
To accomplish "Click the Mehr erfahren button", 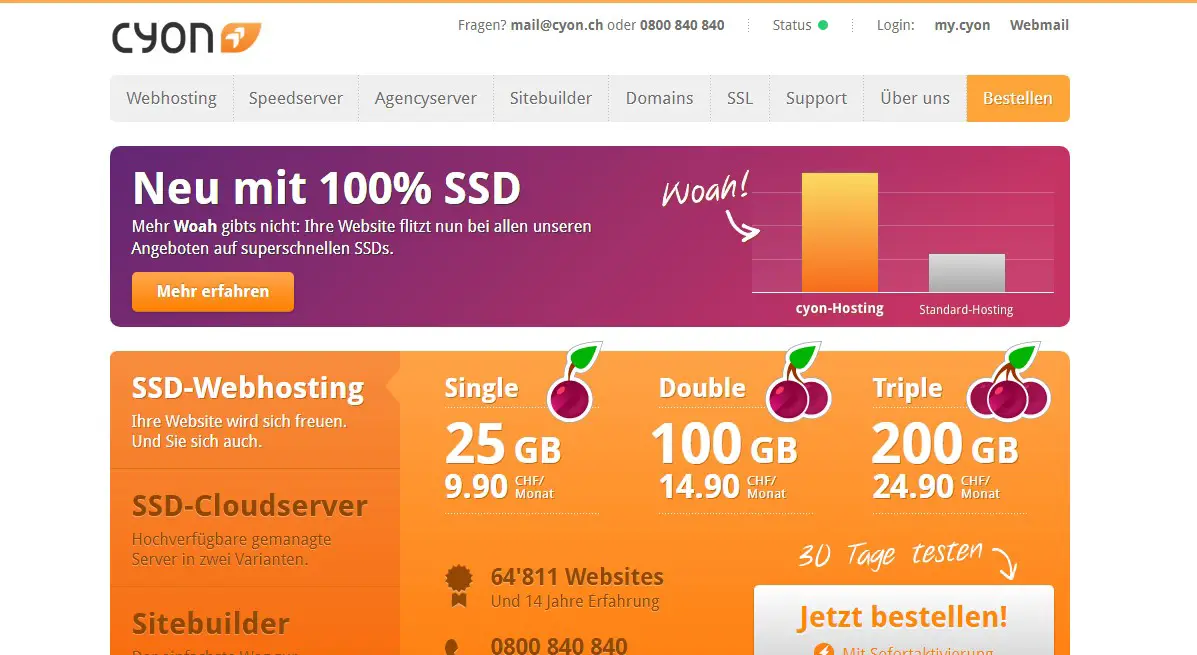I will pyautogui.click(x=213, y=292).
